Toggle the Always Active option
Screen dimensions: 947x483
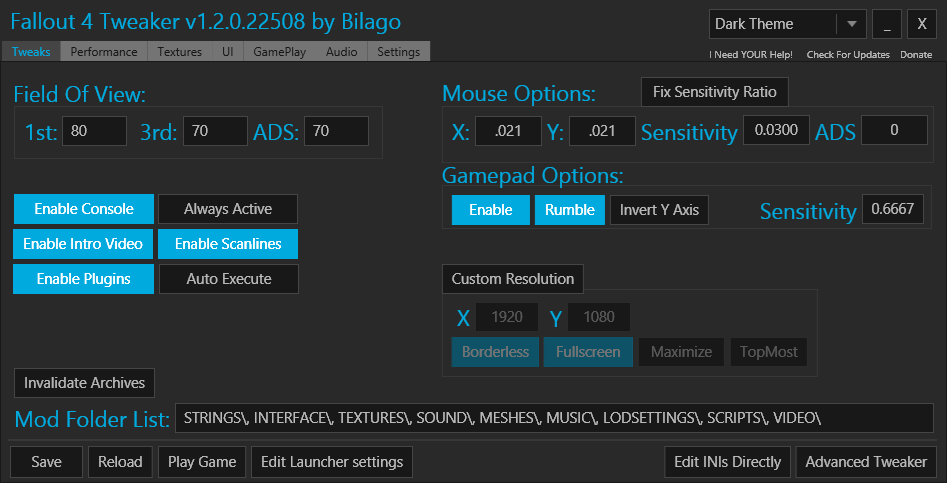pos(228,209)
